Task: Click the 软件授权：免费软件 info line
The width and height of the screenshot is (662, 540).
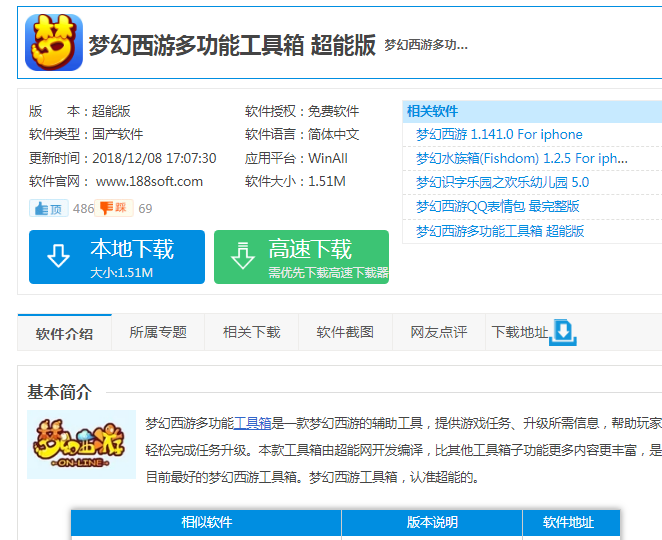Action: (302, 111)
